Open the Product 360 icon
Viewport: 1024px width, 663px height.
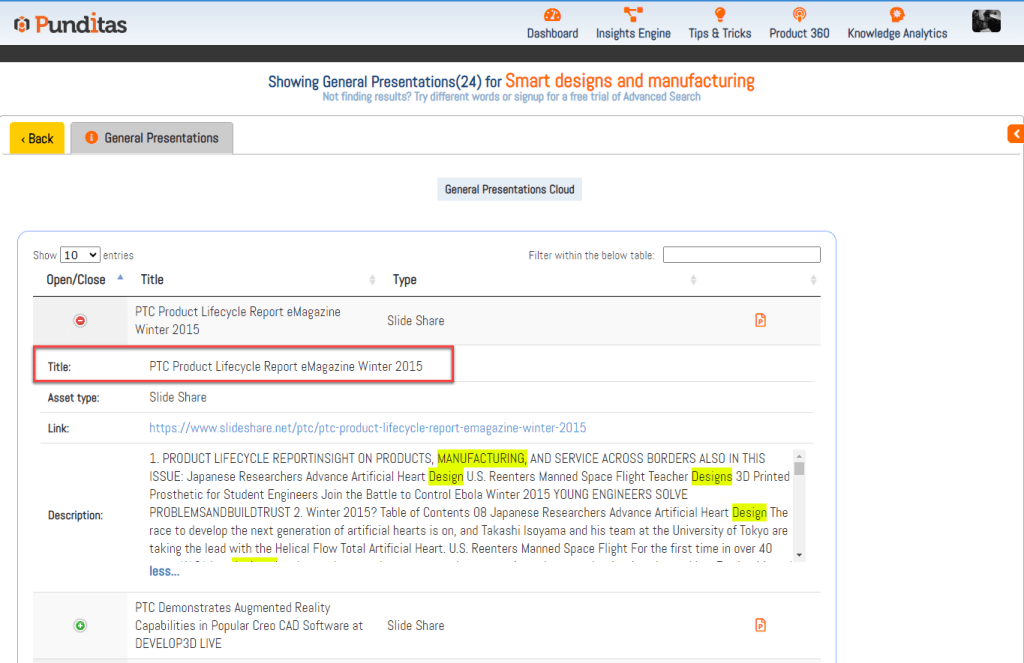click(799, 15)
